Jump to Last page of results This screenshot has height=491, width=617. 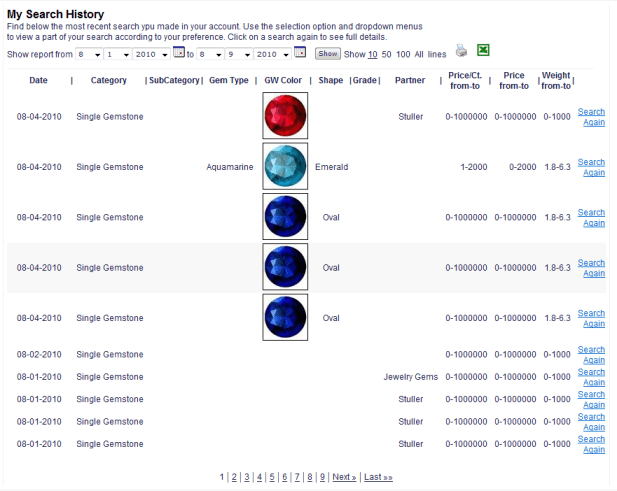[x=378, y=478]
